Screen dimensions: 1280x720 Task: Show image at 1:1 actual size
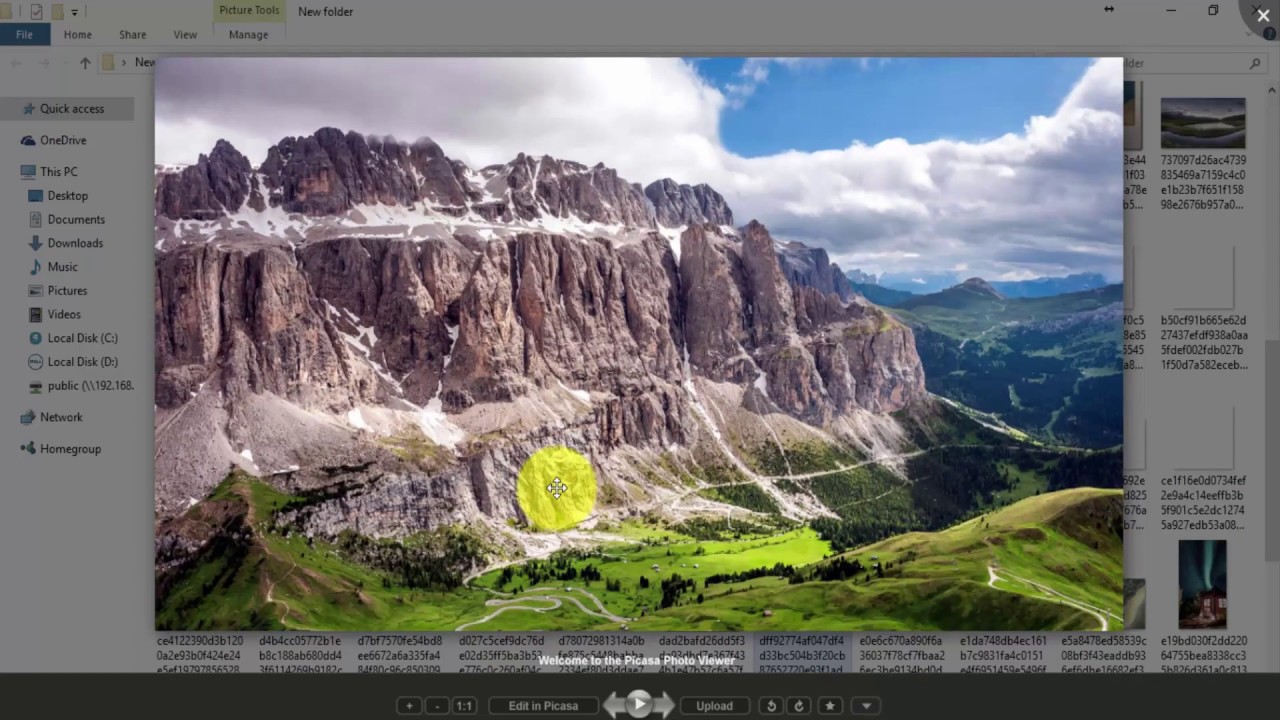point(464,706)
